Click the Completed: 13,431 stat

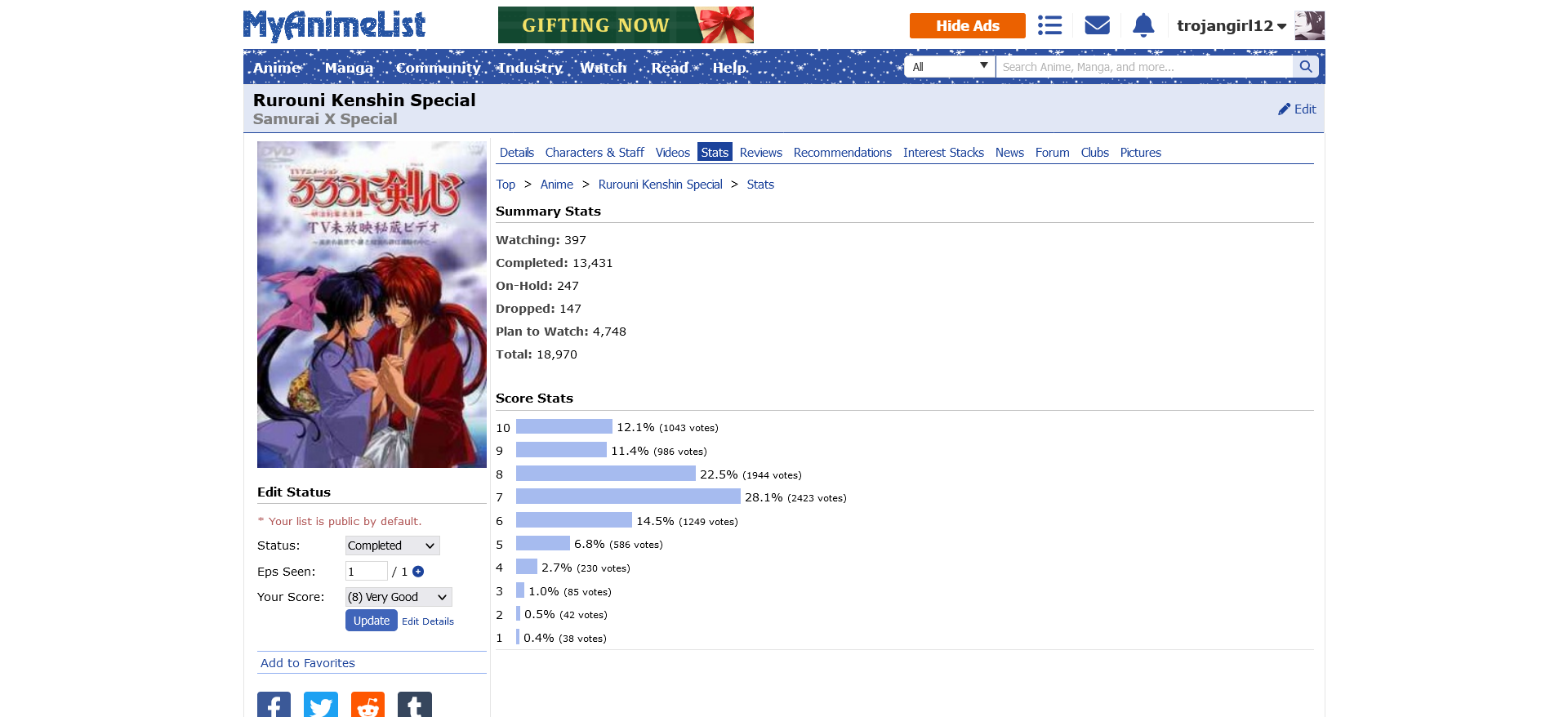[555, 263]
